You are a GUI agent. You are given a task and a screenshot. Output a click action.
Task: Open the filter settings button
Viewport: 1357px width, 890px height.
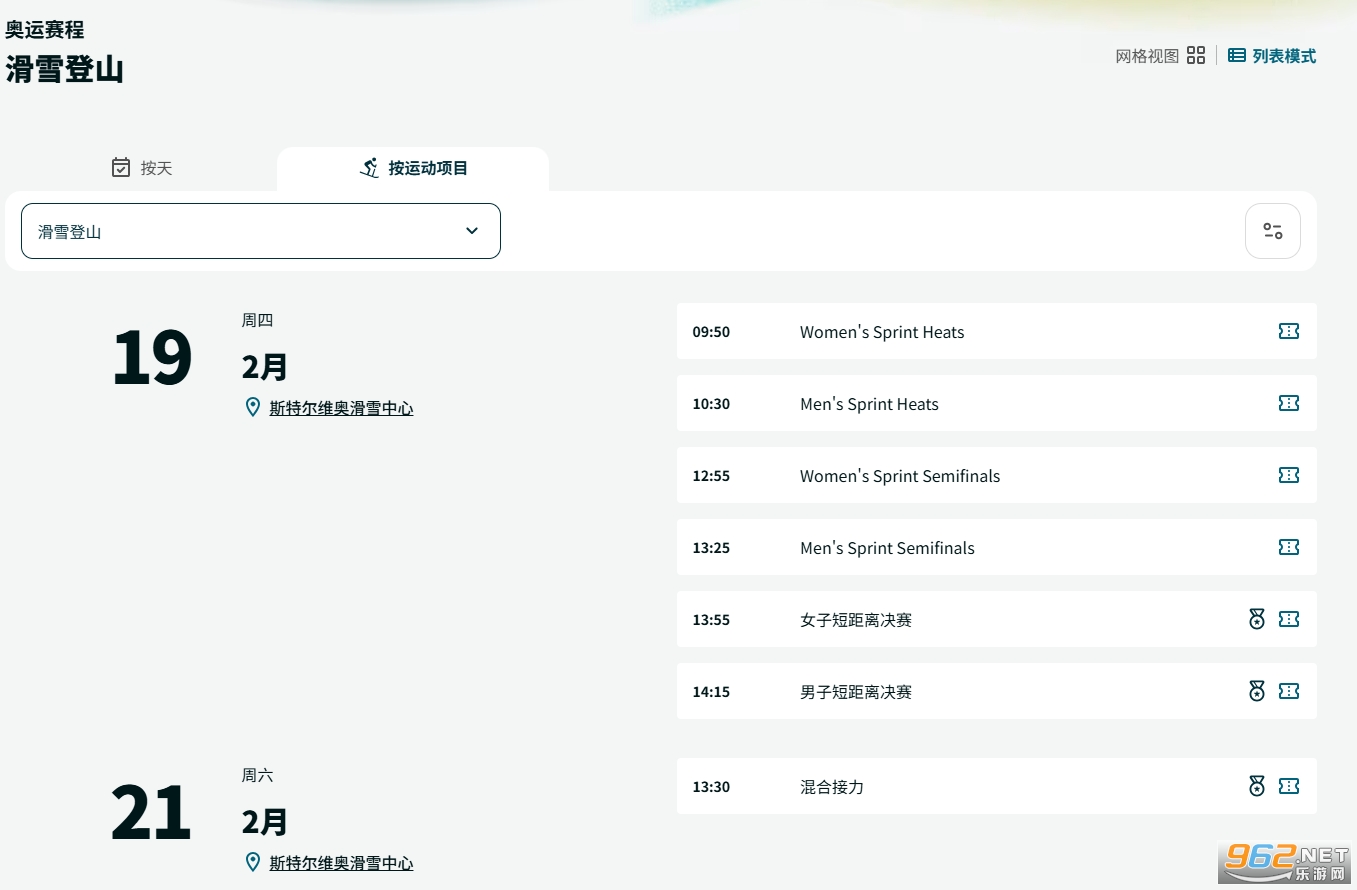pos(1272,231)
